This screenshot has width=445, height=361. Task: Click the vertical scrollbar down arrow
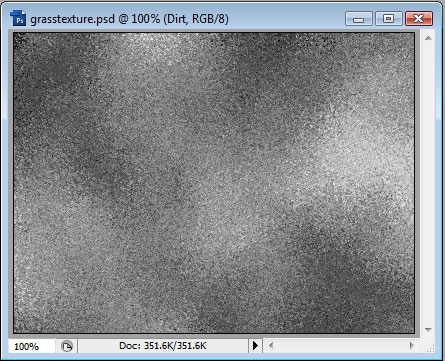pyautogui.click(x=428, y=330)
